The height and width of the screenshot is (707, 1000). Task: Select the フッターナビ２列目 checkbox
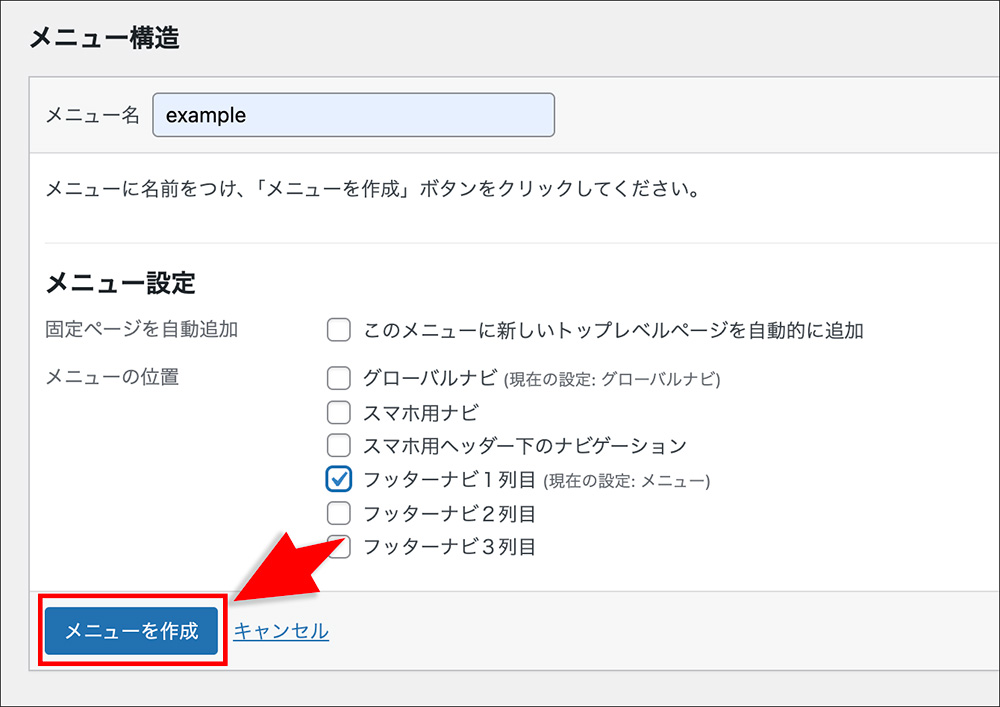(x=339, y=514)
